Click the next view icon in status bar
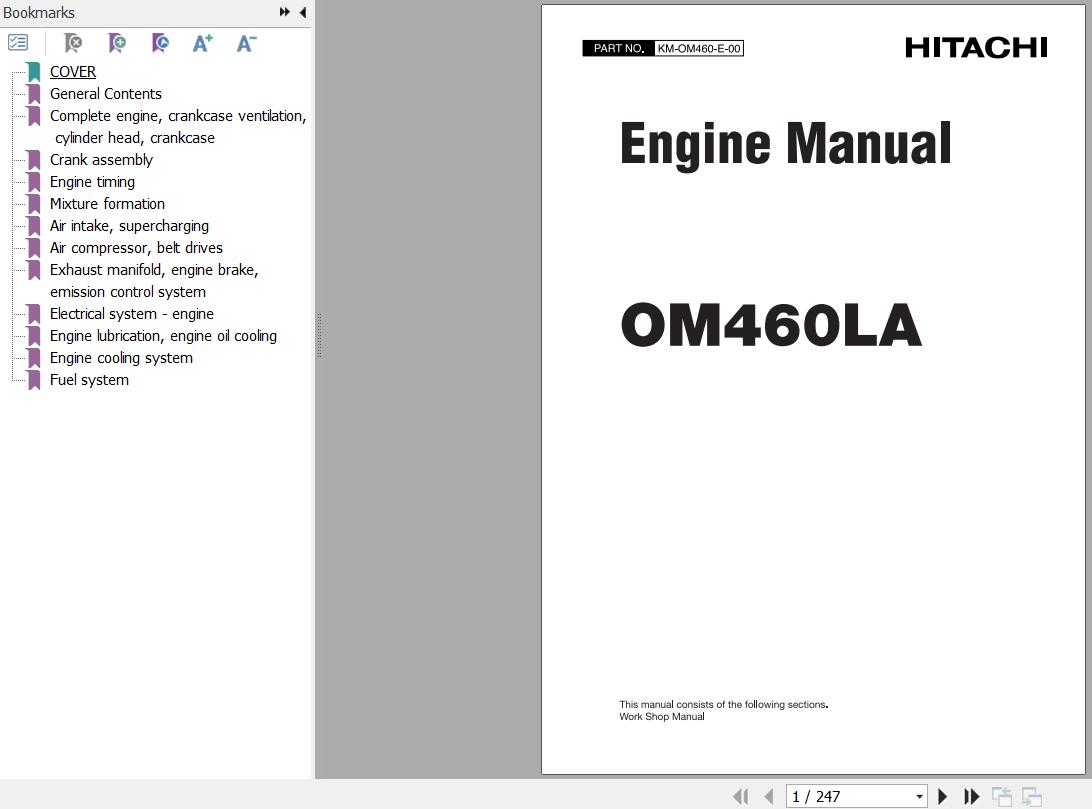The image size is (1092, 809). (1031, 796)
